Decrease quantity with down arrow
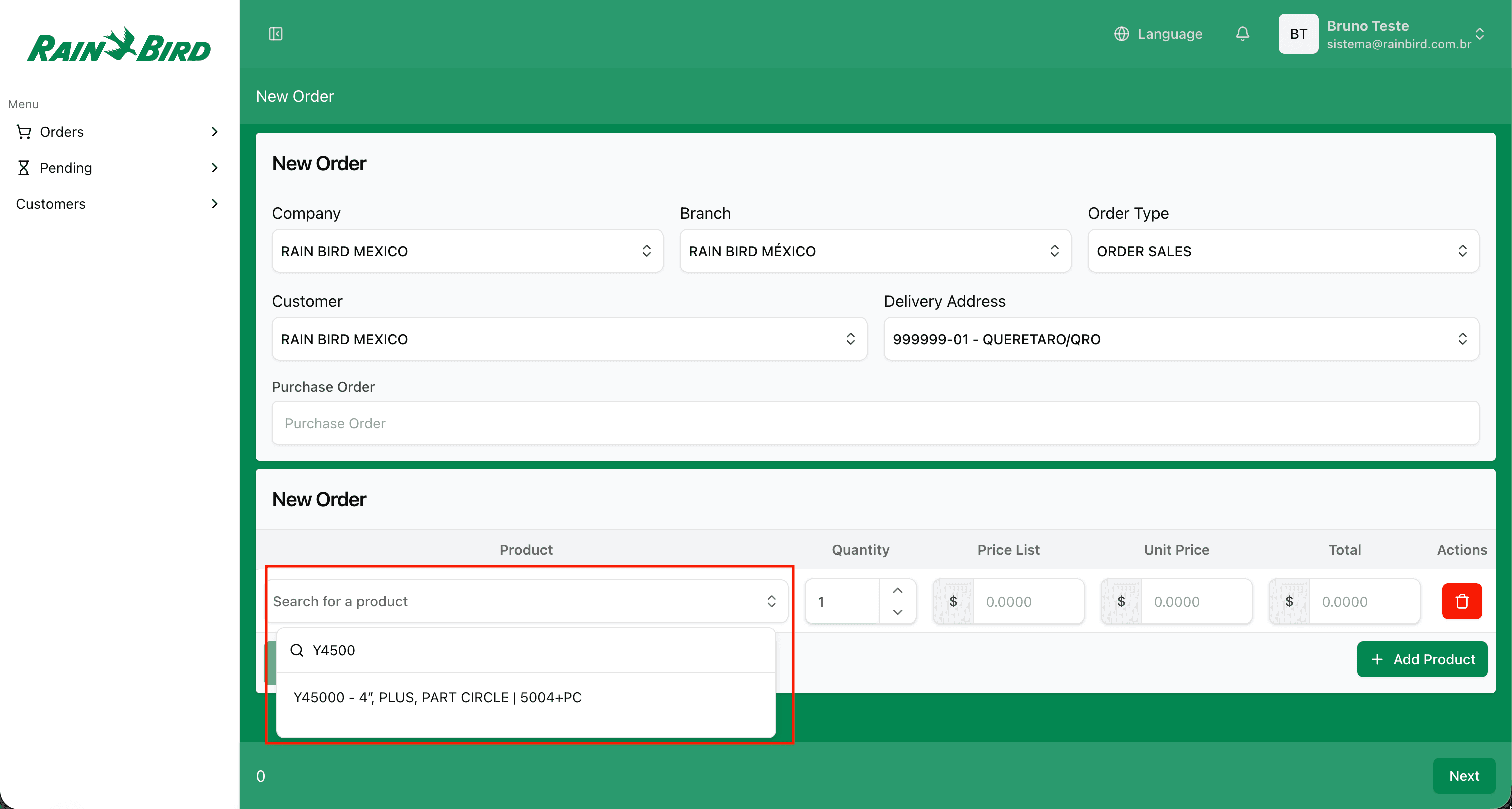Viewport: 1512px width, 809px height. [897, 611]
